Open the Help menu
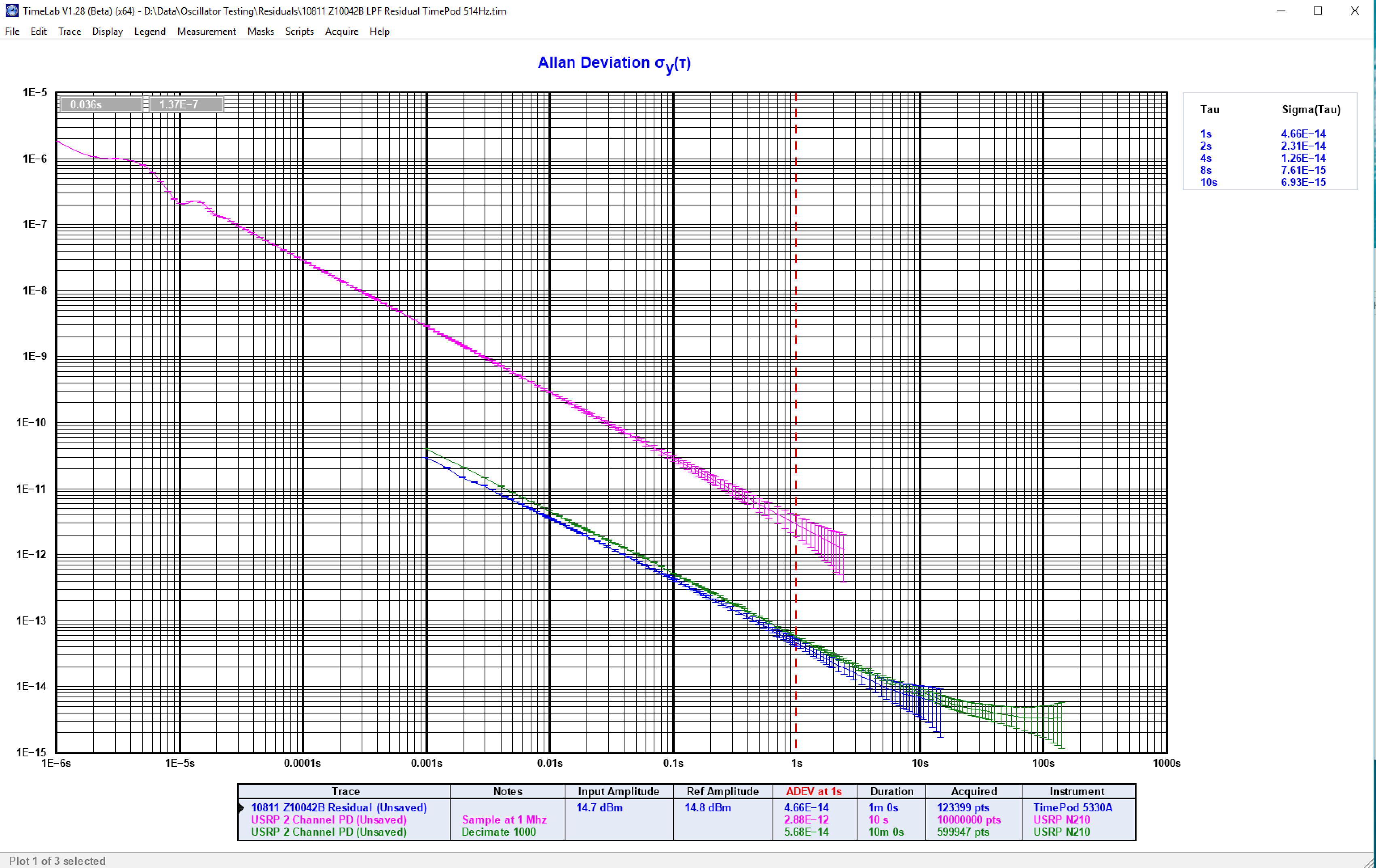The image size is (1376, 868). click(x=379, y=32)
